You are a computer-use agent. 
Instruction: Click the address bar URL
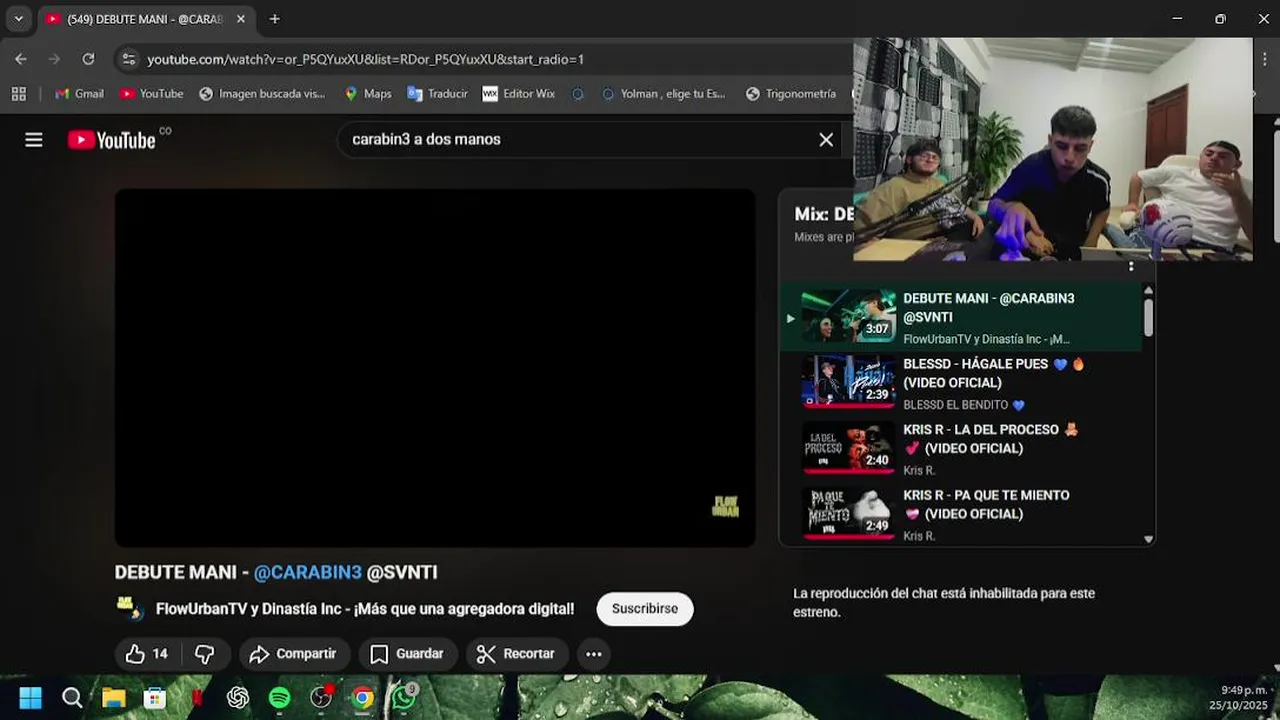click(365, 59)
